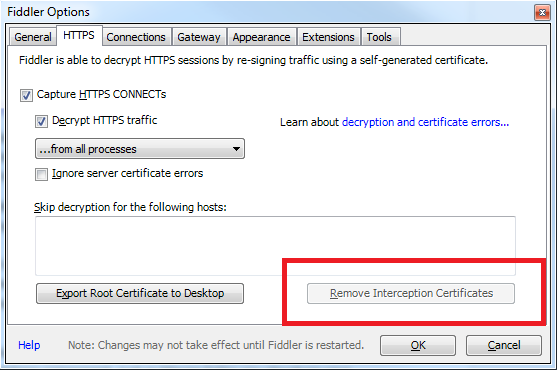Viewport: 557px width, 370px height.
Task: Go to the Gateway tab
Action: click(199, 37)
